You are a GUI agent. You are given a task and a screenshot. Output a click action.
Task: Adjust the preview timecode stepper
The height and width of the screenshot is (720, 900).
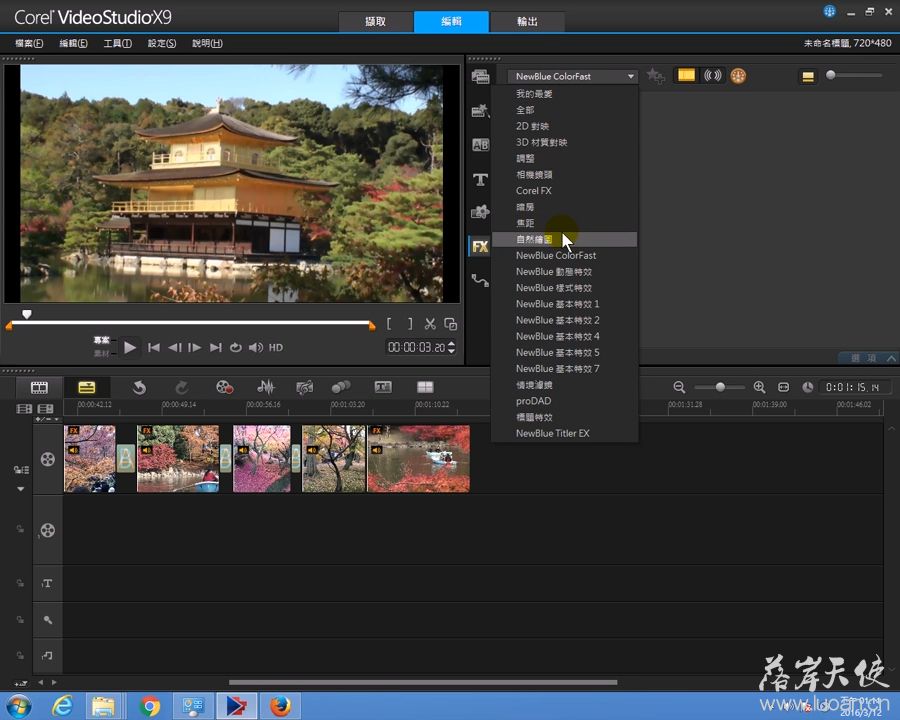tap(451, 347)
